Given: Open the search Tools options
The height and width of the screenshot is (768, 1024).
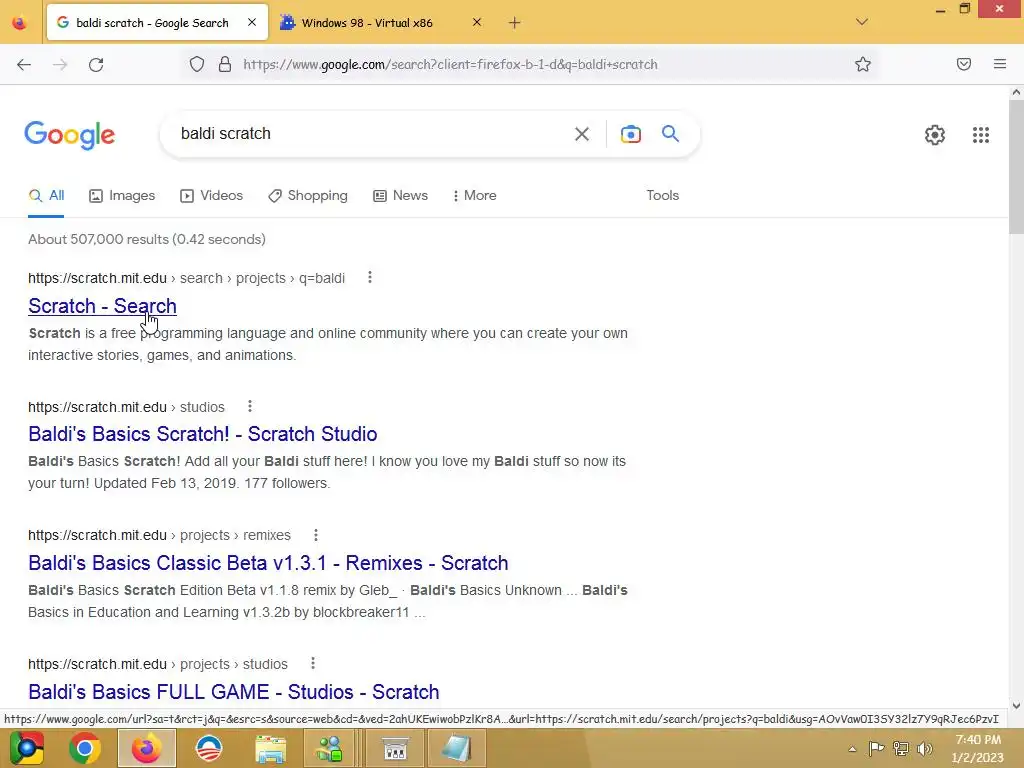Looking at the screenshot, I should pyautogui.click(x=663, y=195).
